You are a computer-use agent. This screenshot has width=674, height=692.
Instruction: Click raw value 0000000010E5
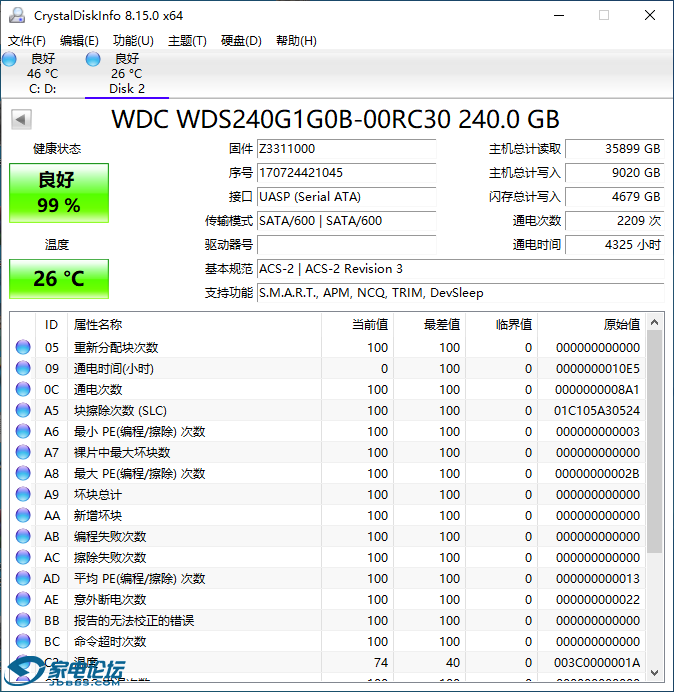coord(598,369)
